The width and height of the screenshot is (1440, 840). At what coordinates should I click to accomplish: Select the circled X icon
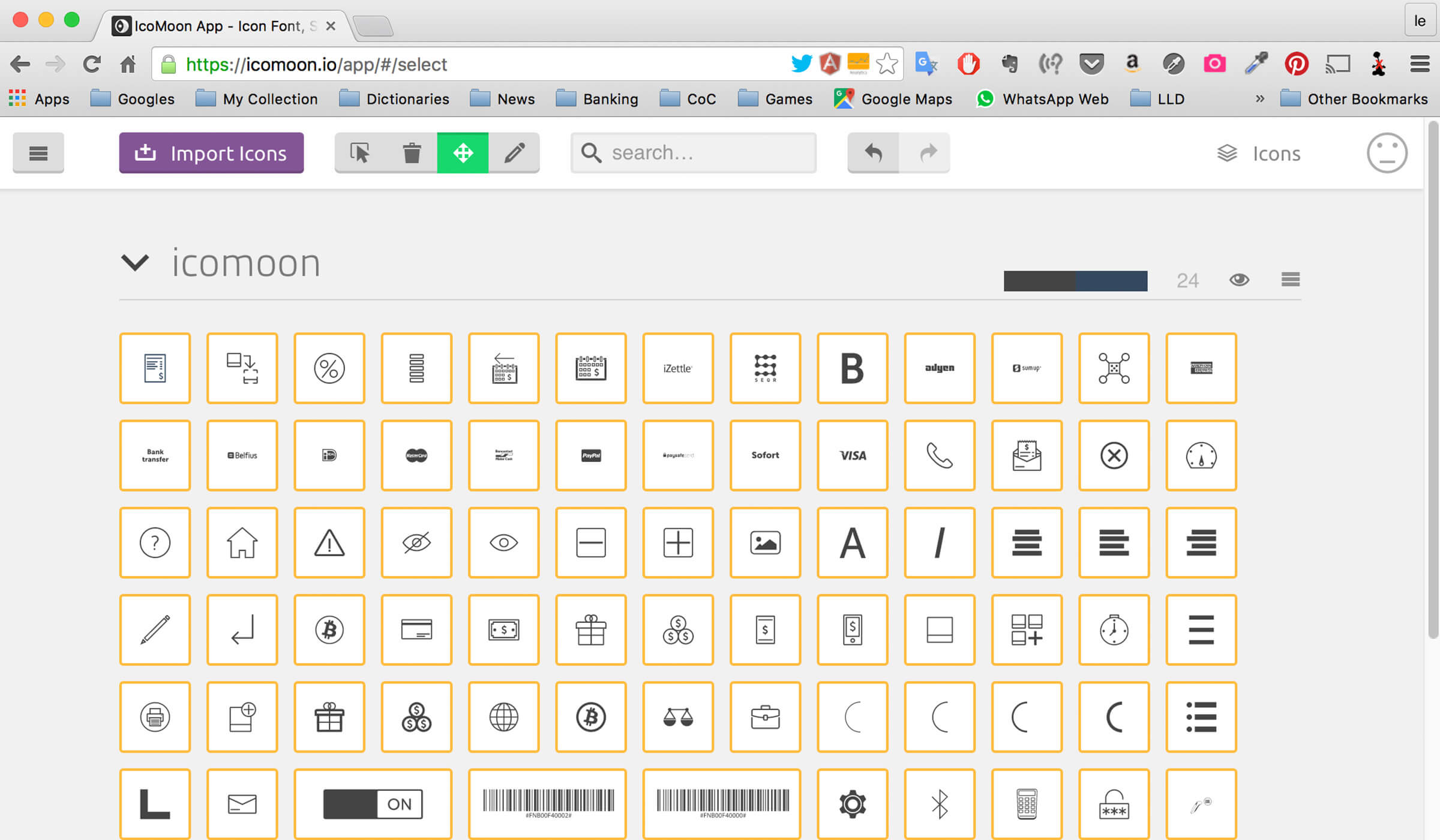click(x=1114, y=455)
